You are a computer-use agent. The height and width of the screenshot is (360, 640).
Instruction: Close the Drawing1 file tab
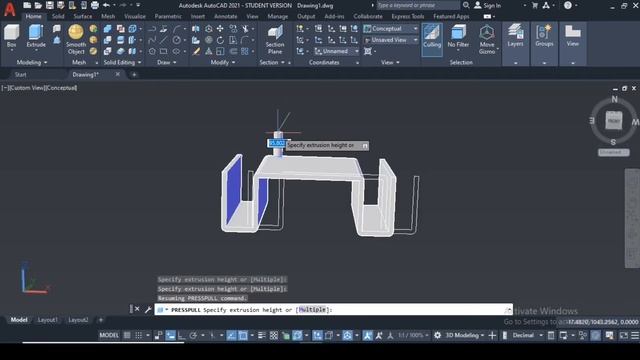(x=118, y=74)
